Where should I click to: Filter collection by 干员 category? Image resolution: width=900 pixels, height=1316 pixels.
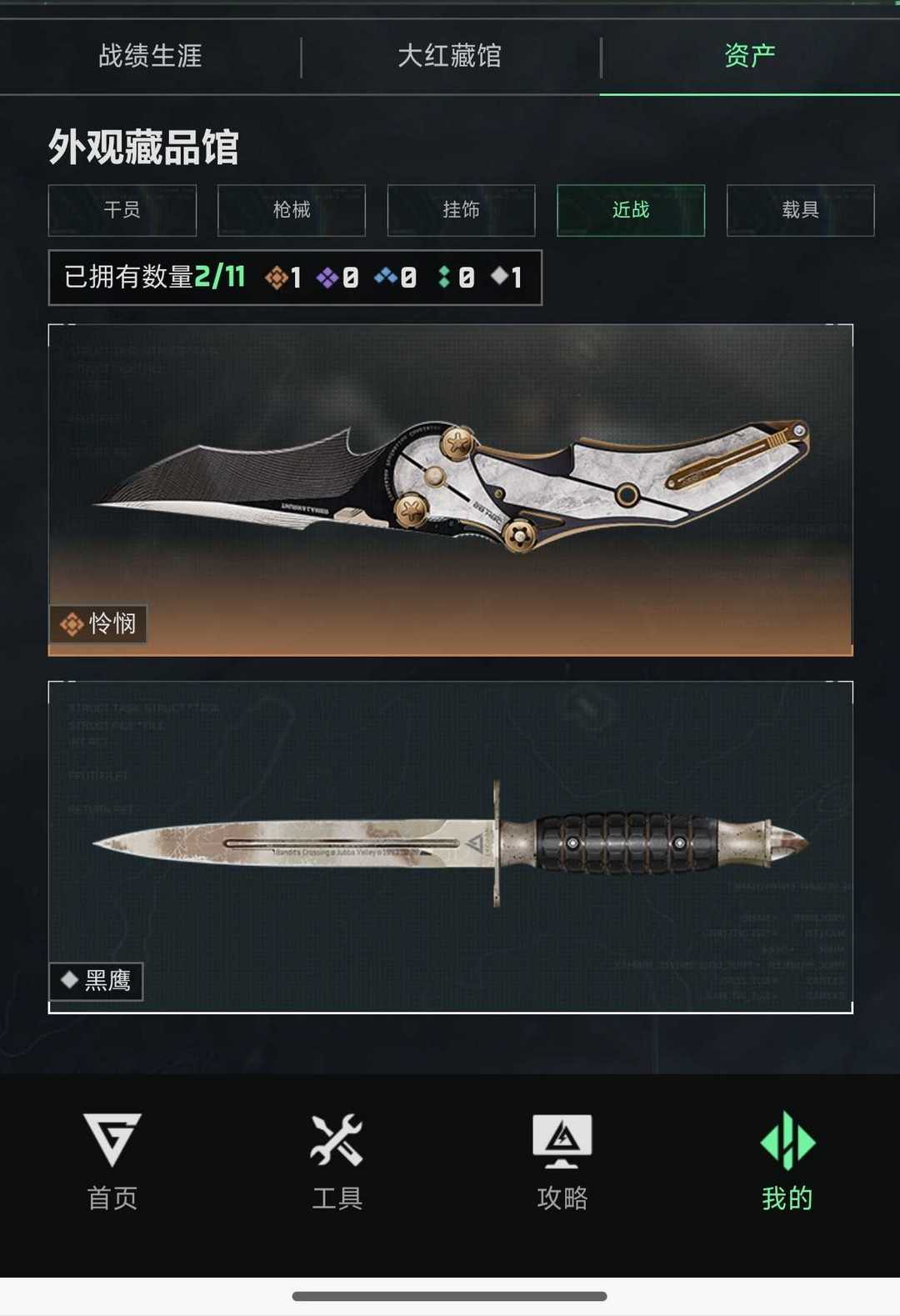[122, 210]
